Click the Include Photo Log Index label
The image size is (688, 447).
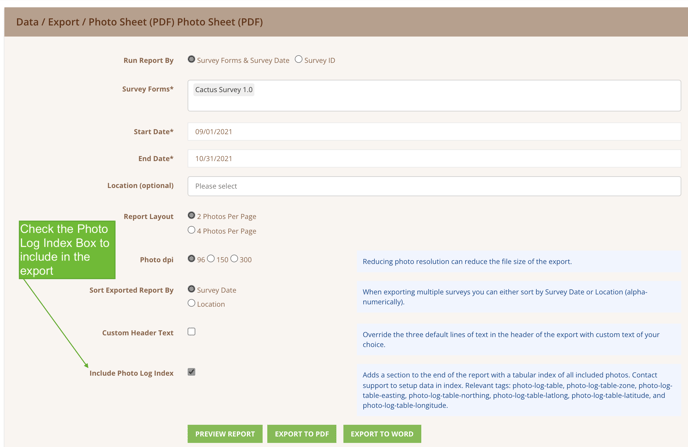132,373
